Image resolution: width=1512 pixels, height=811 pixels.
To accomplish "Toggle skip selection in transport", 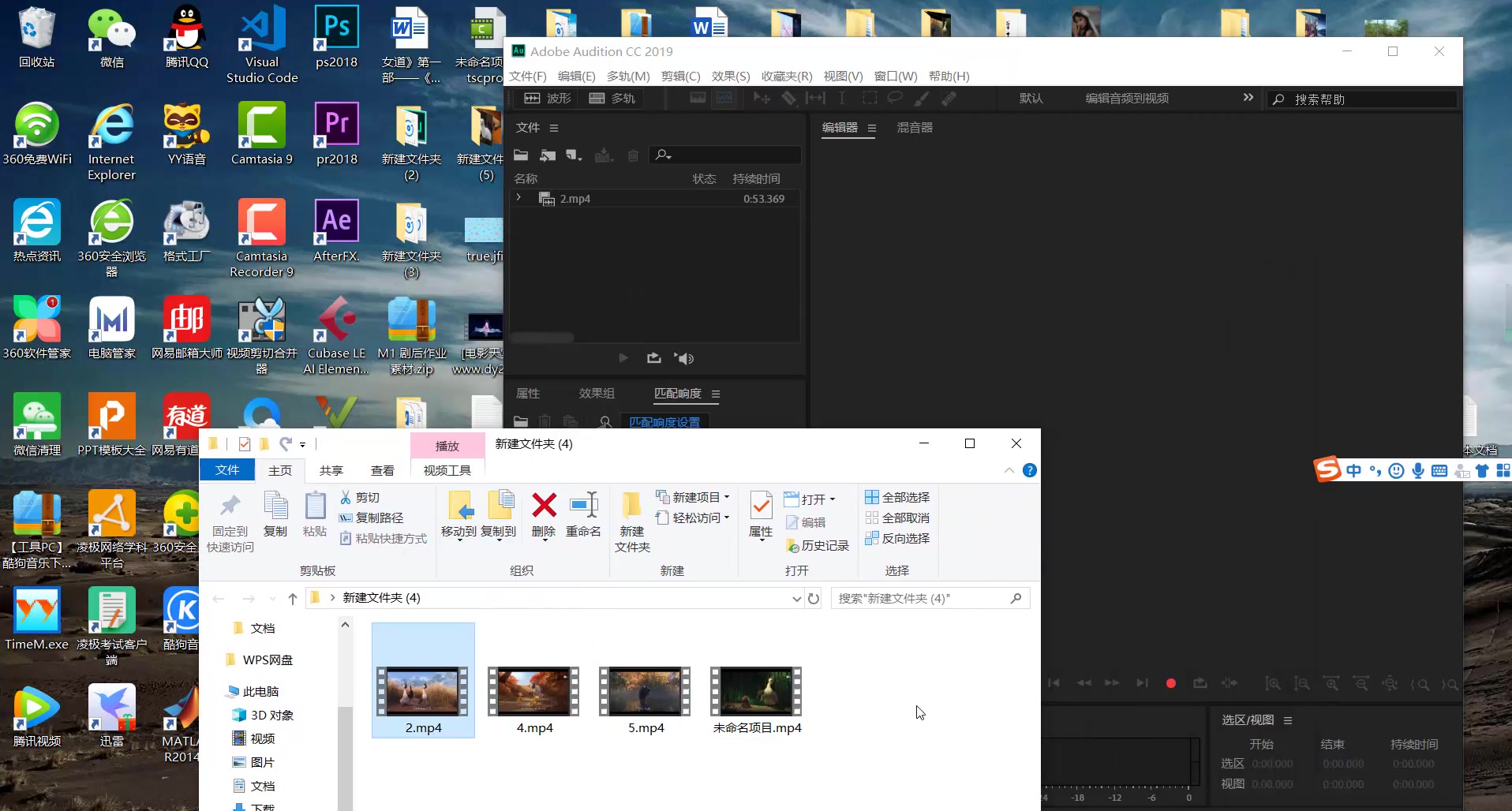I will tap(1229, 683).
